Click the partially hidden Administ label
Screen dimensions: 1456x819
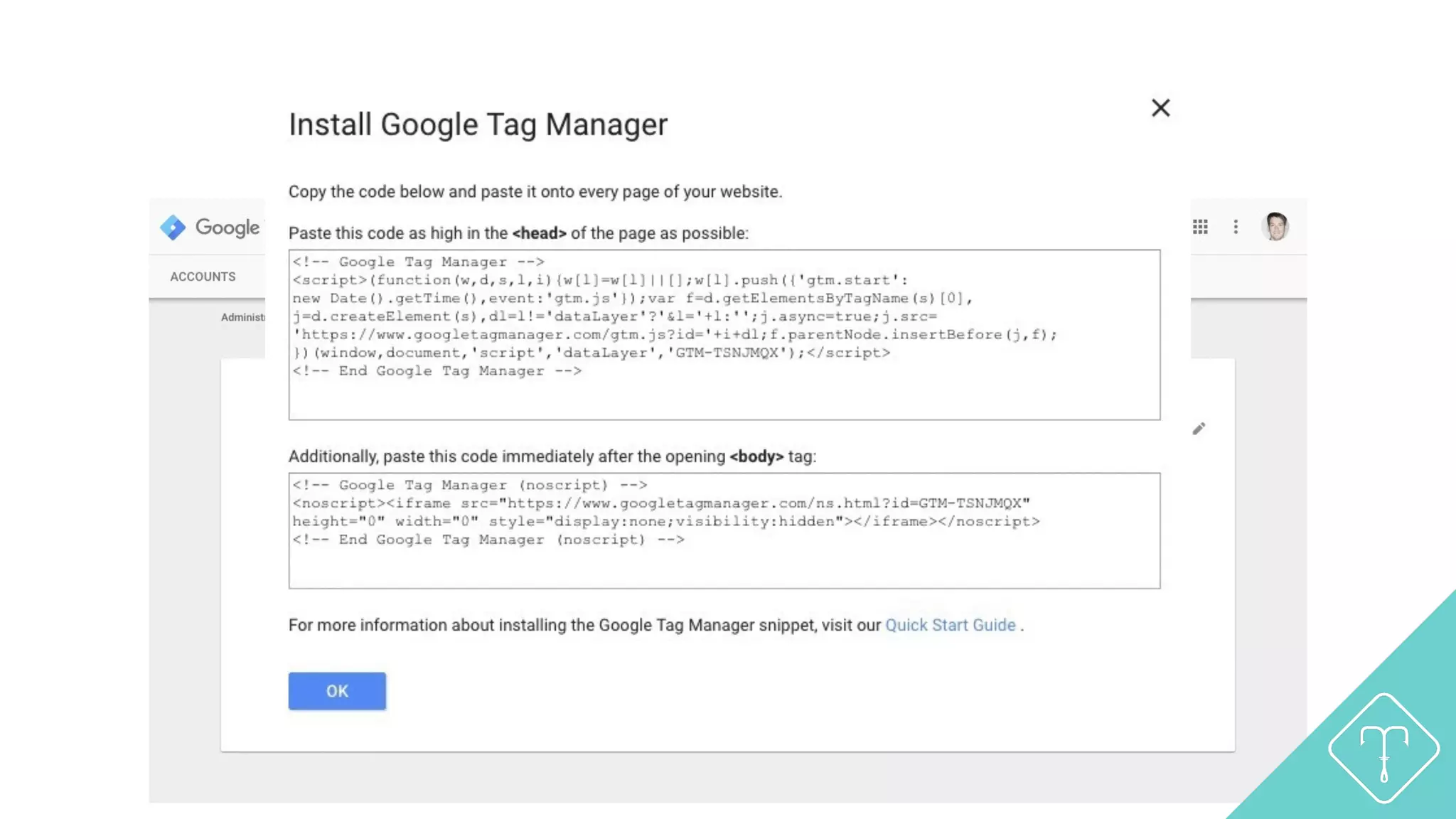coord(242,317)
